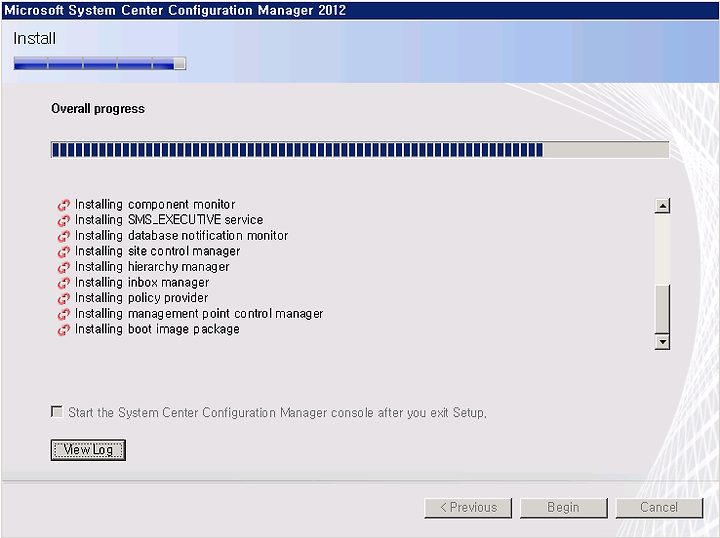The width and height of the screenshot is (720, 538).
Task: Click status icon beside boot image package
Action: point(63,330)
